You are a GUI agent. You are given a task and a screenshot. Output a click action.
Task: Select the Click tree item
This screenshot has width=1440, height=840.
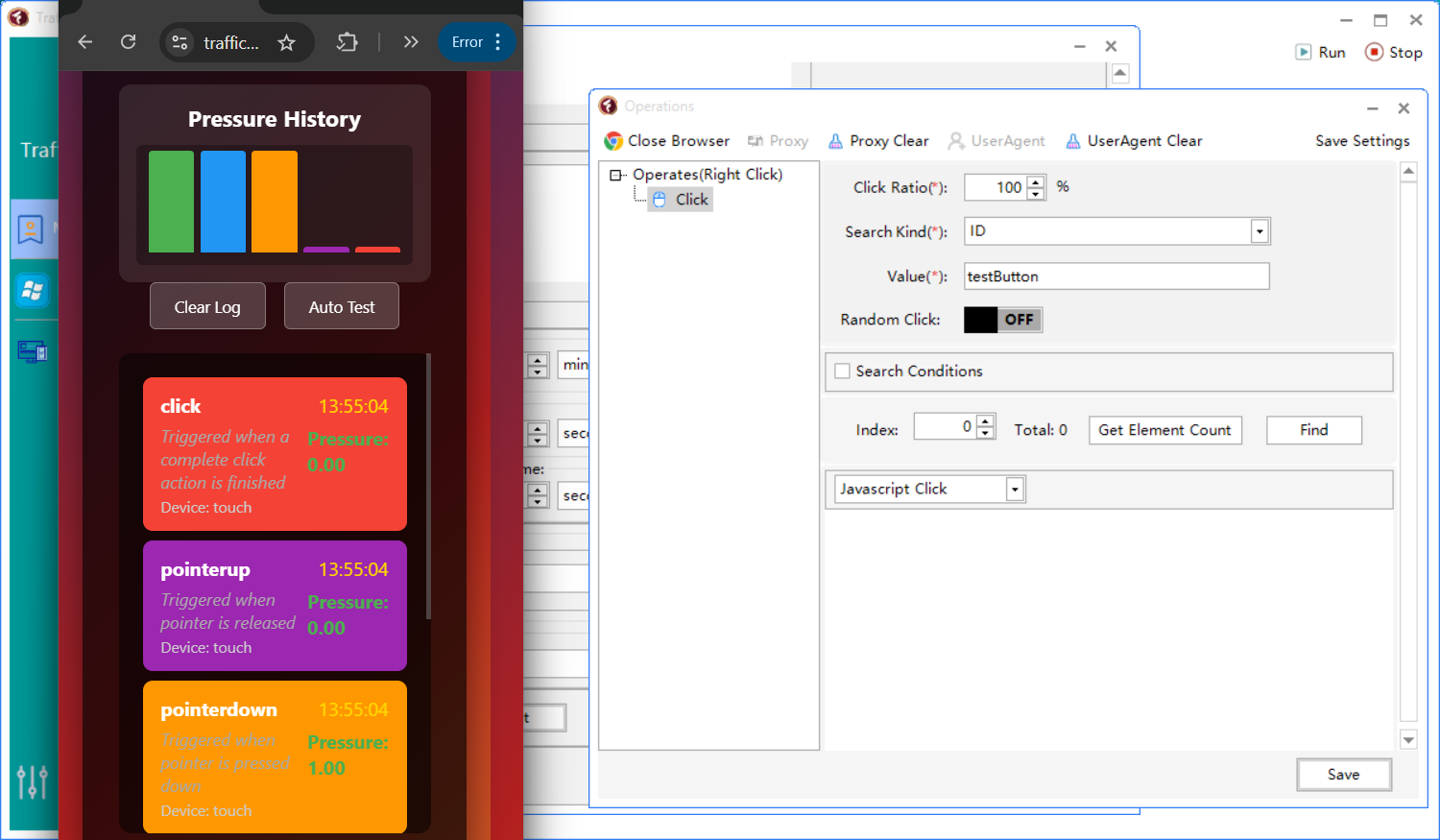[690, 200]
